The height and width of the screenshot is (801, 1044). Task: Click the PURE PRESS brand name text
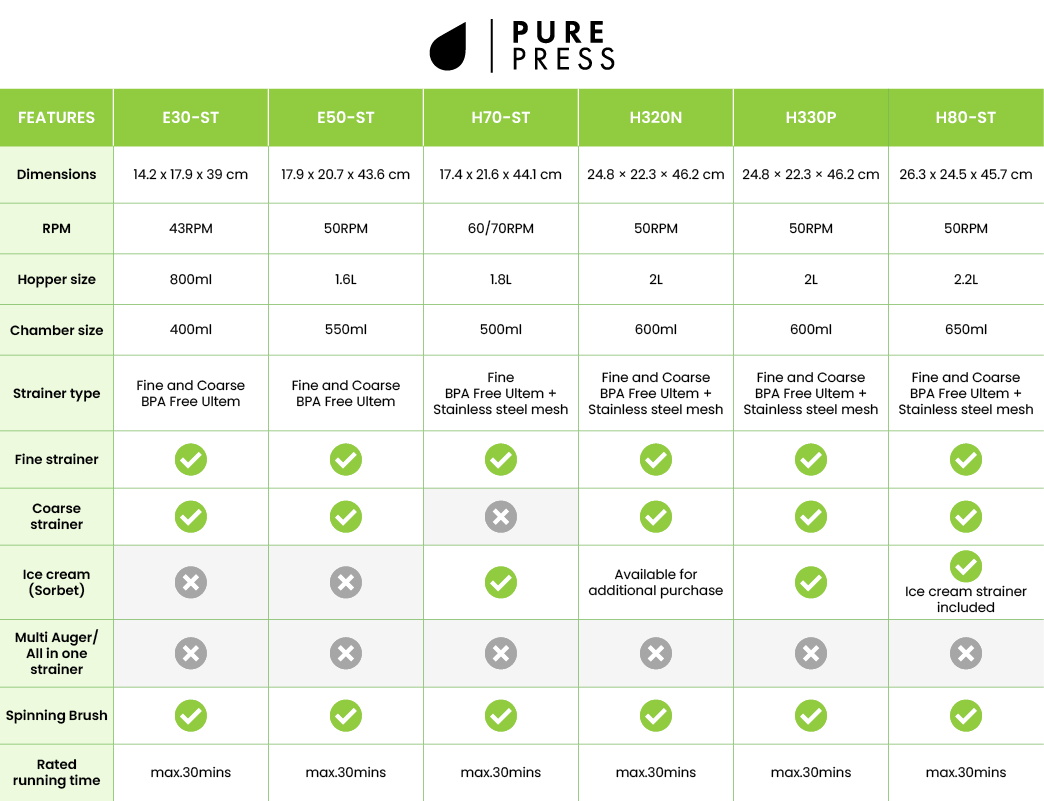click(x=563, y=47)
